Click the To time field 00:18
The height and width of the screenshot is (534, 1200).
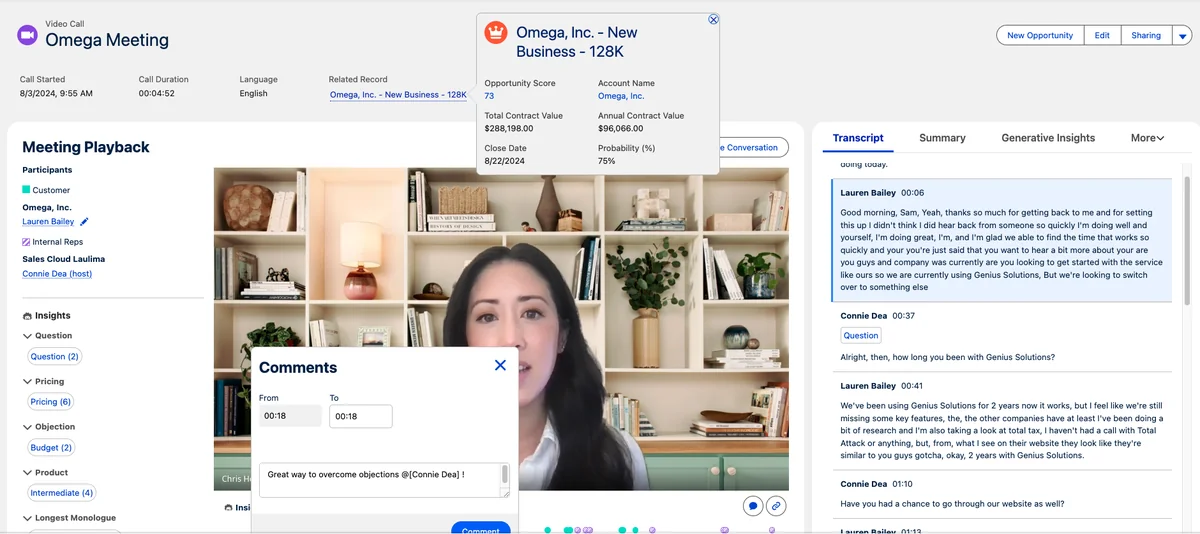pos(361,416)
